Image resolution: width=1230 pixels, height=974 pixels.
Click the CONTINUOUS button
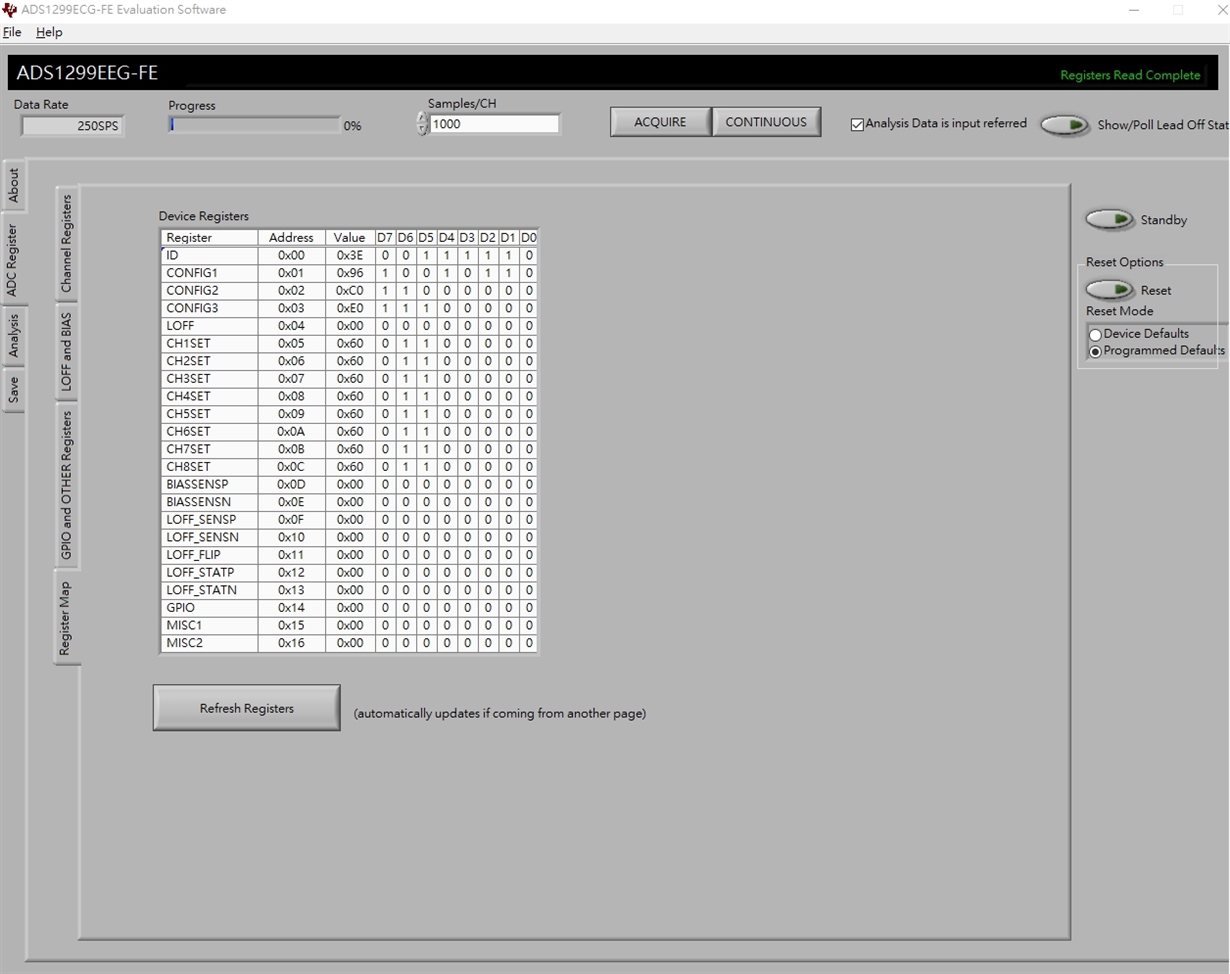point(766,122)
